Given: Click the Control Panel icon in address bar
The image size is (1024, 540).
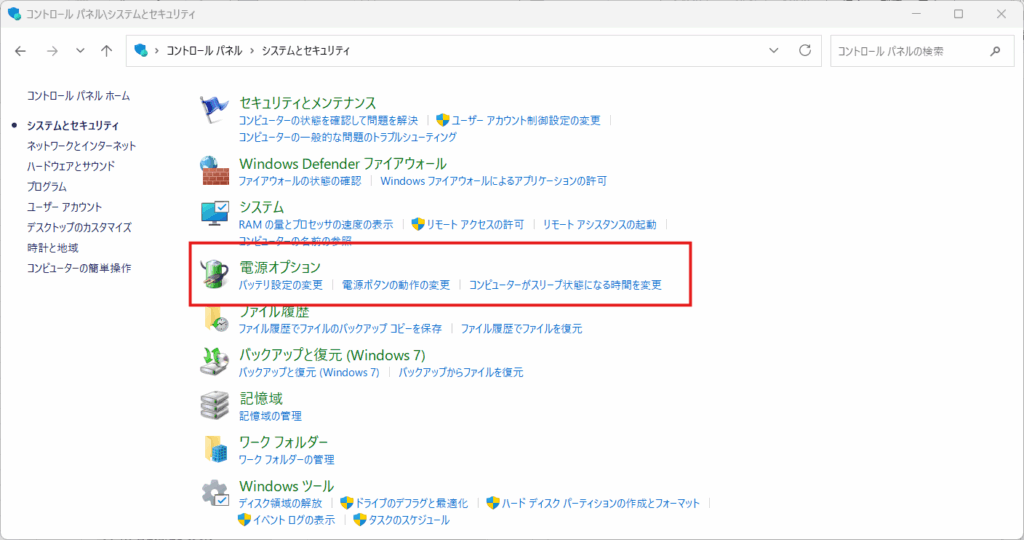Looking at the screenshot, I should point(141,50).
